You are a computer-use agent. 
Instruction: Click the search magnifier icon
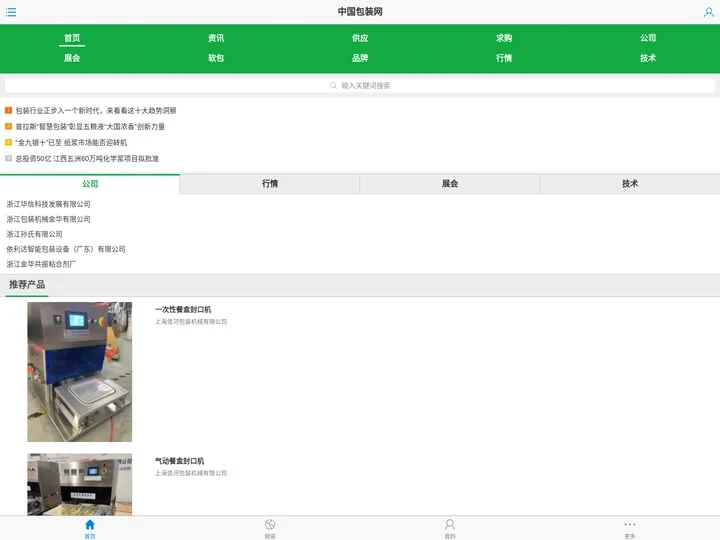[333, 85]
